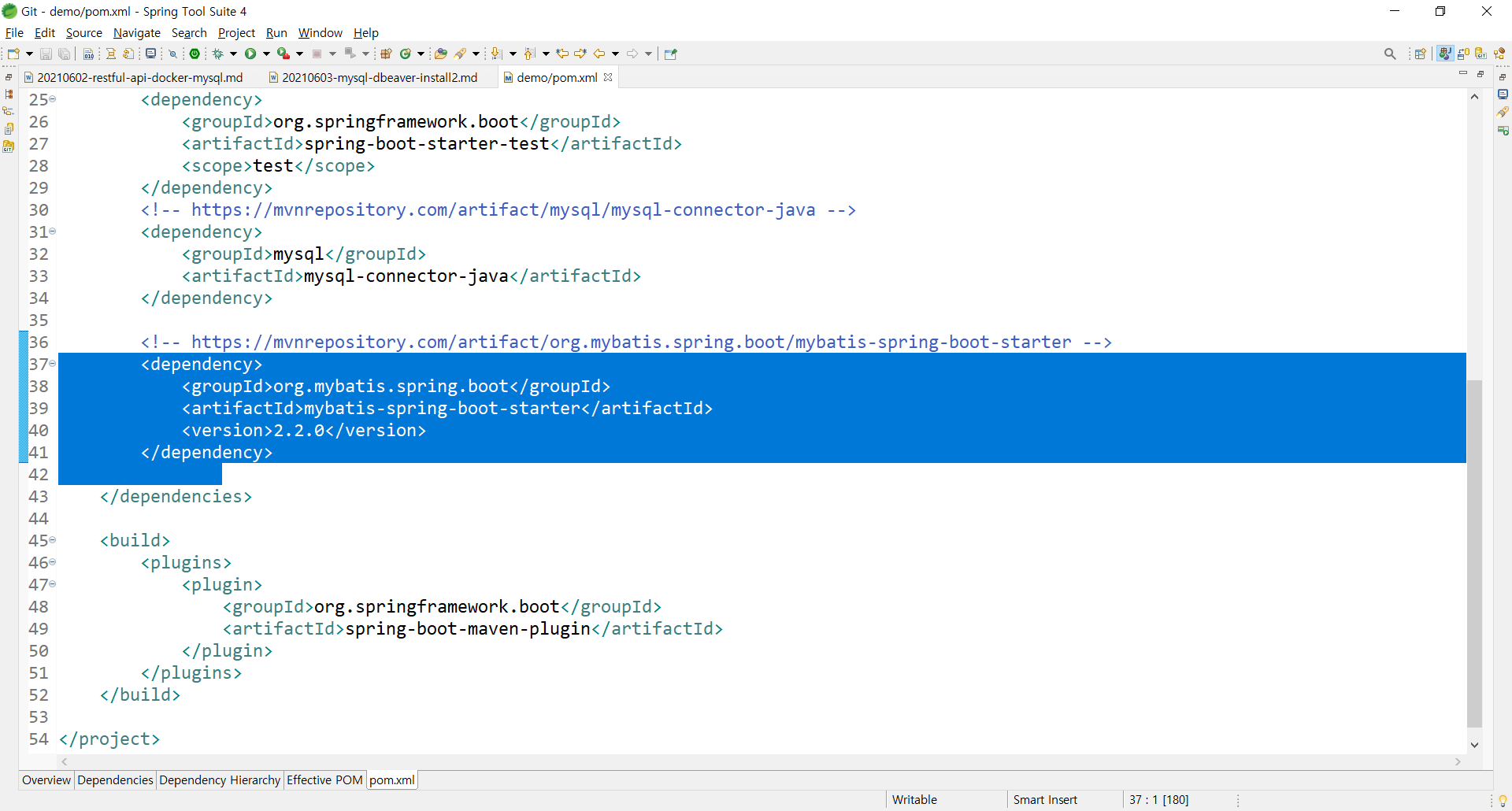Image resolution: width=1512 pixels, height=811 pixels.
Task: Collapse the dependency block at line 25
Action: pyautogui.click(x=53, y=99)
